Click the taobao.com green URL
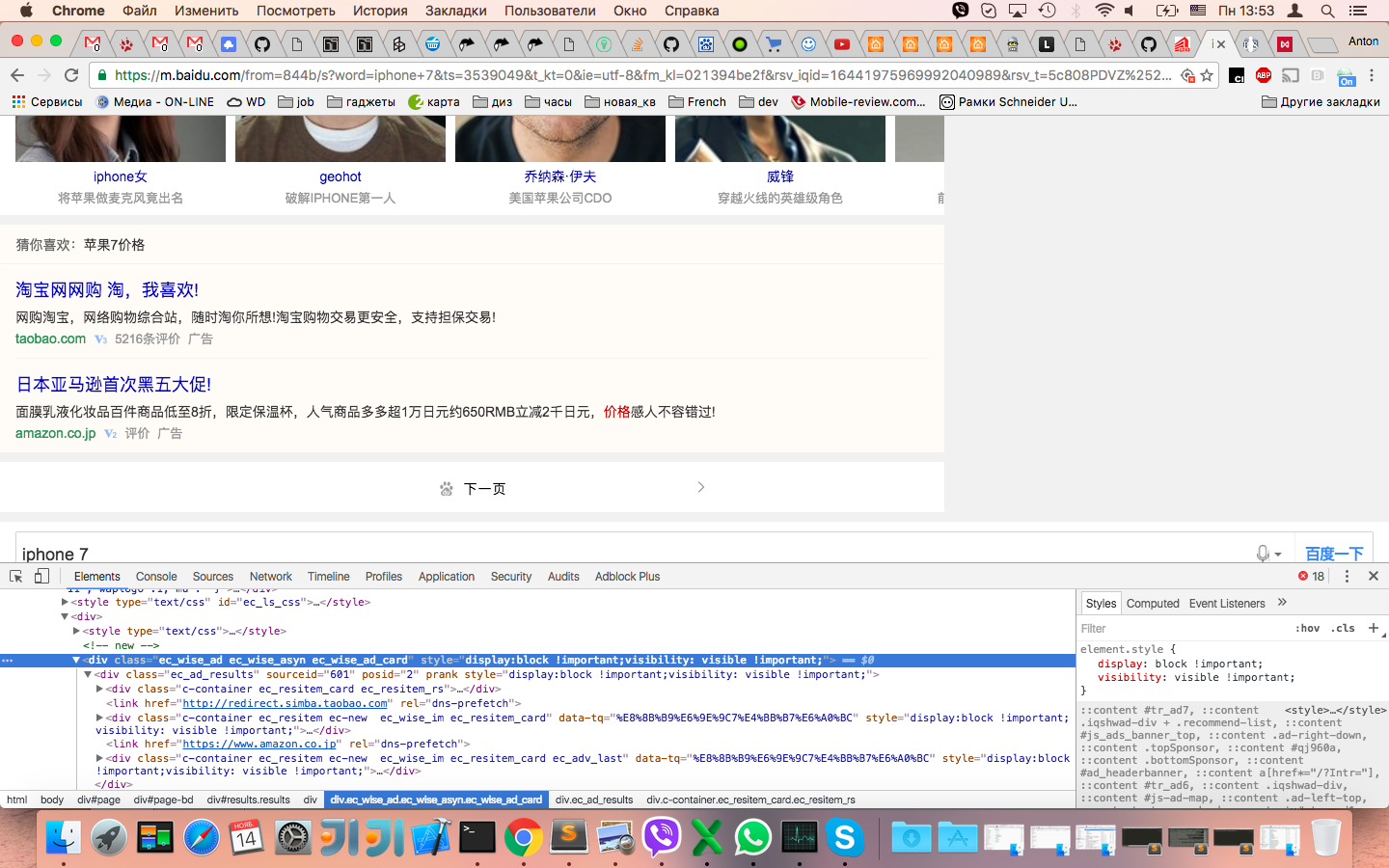 point(50,339)
